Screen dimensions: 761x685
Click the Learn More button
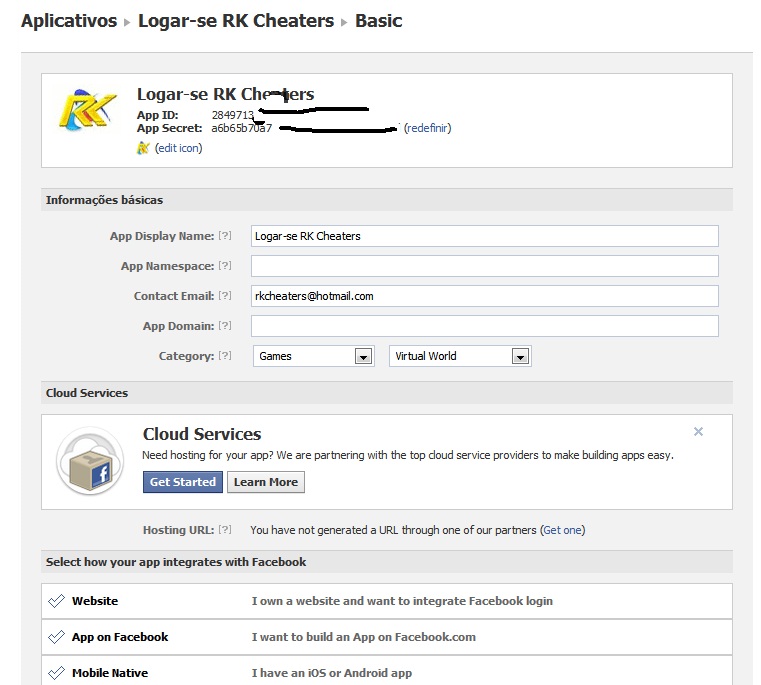click(266, 482)
